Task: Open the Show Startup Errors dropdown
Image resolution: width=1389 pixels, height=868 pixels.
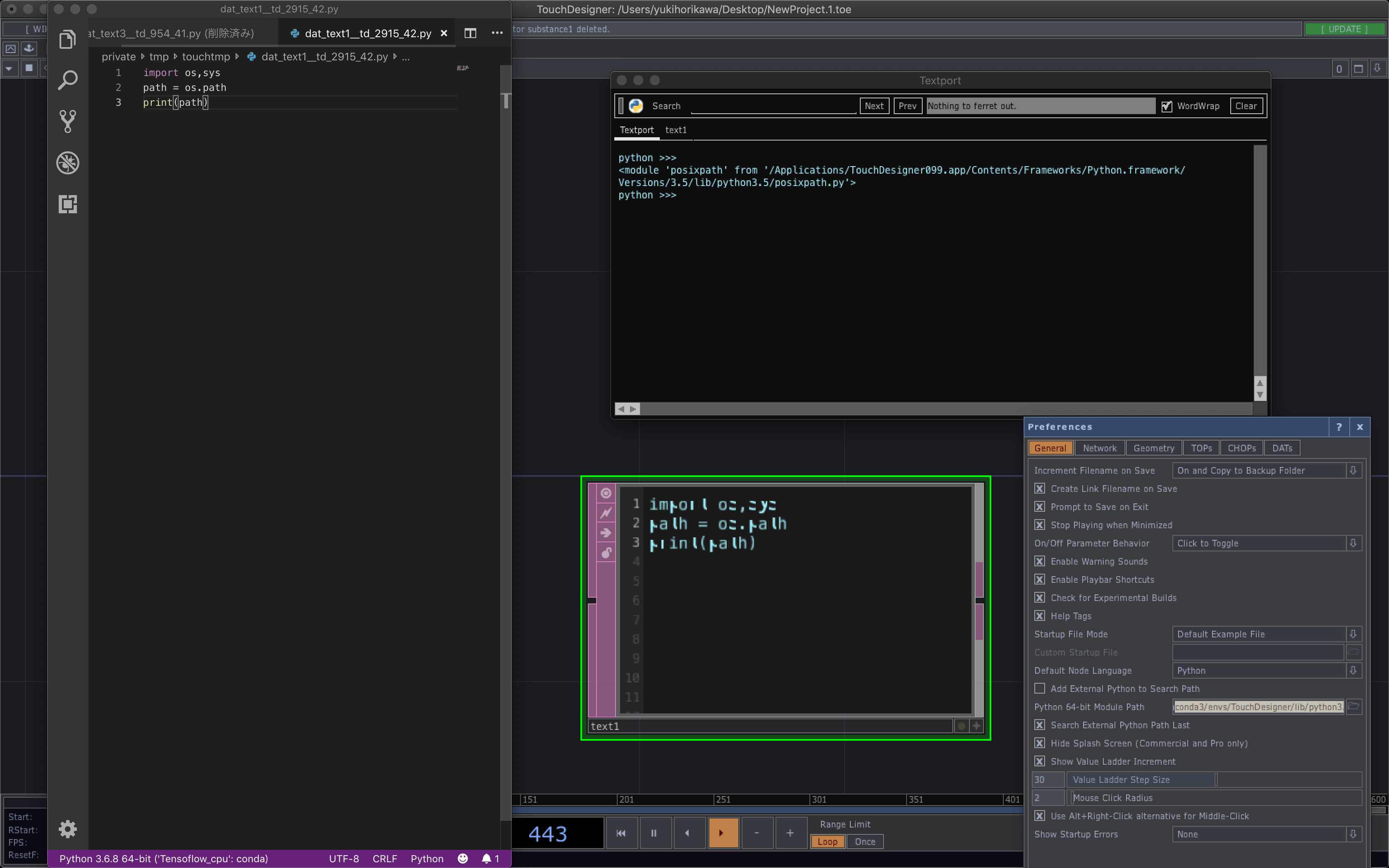Action: [x=1353, y=834]
